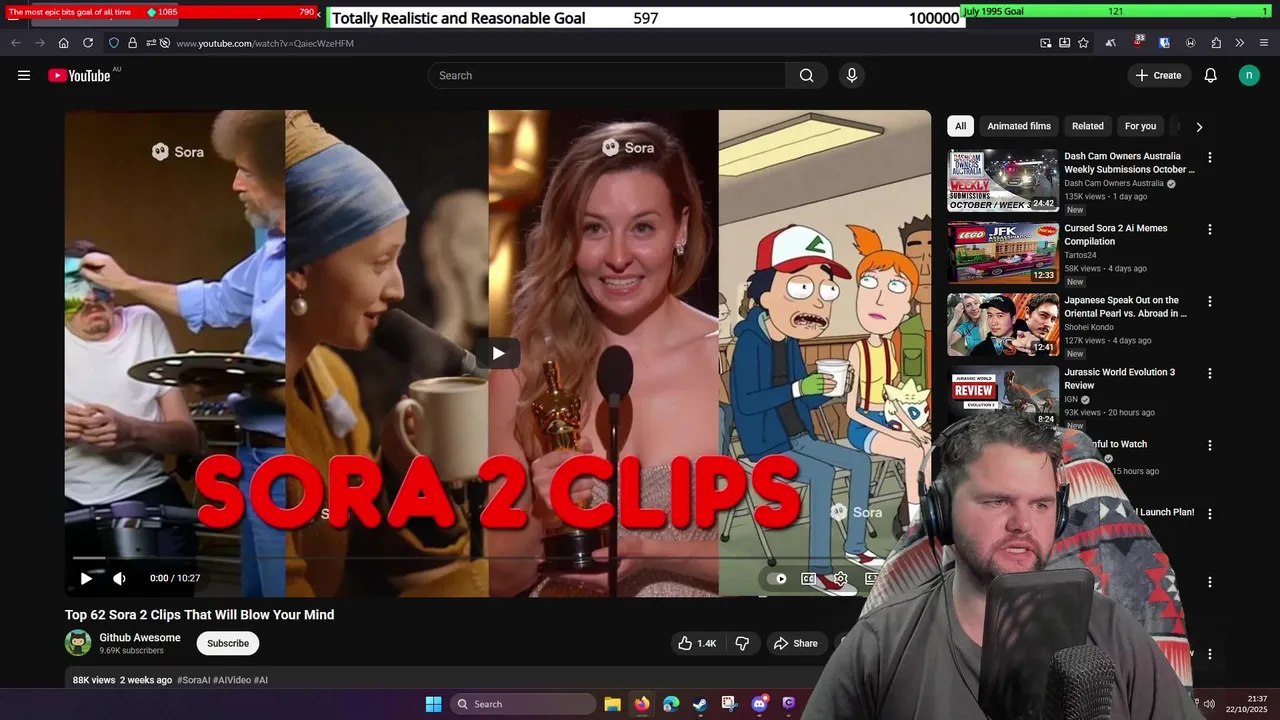Like the video (1.4K)
The width and height of the screenshot is (1280, 720).
697,643
